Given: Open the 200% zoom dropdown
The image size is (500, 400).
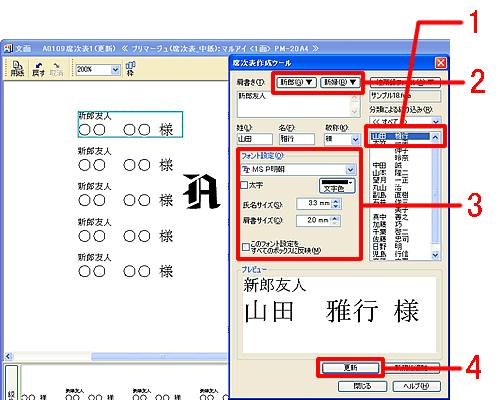Looking at the screenshot, I should pyautogui.click(x=115, y=70).
